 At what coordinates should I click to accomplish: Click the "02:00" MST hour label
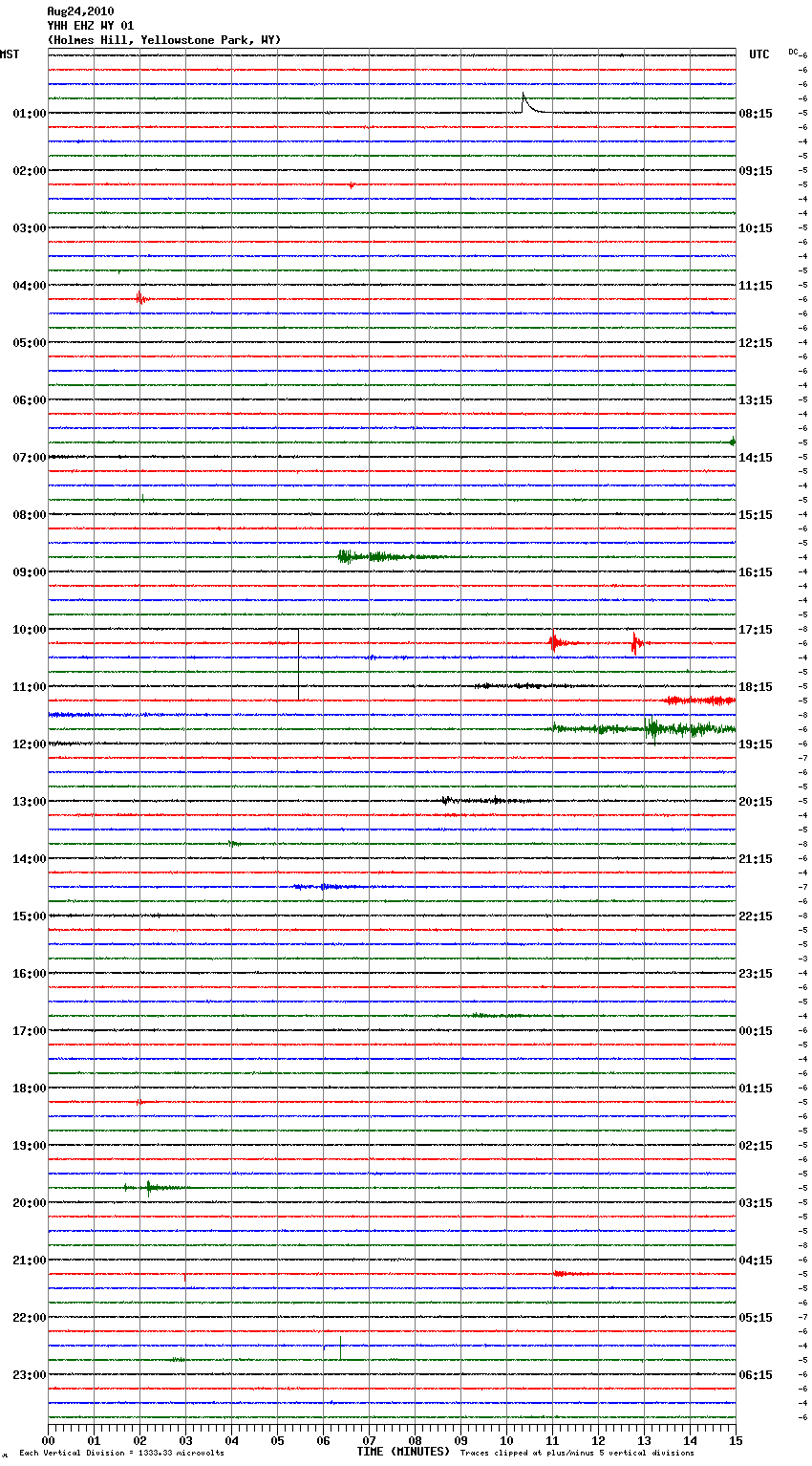(30, 171)
